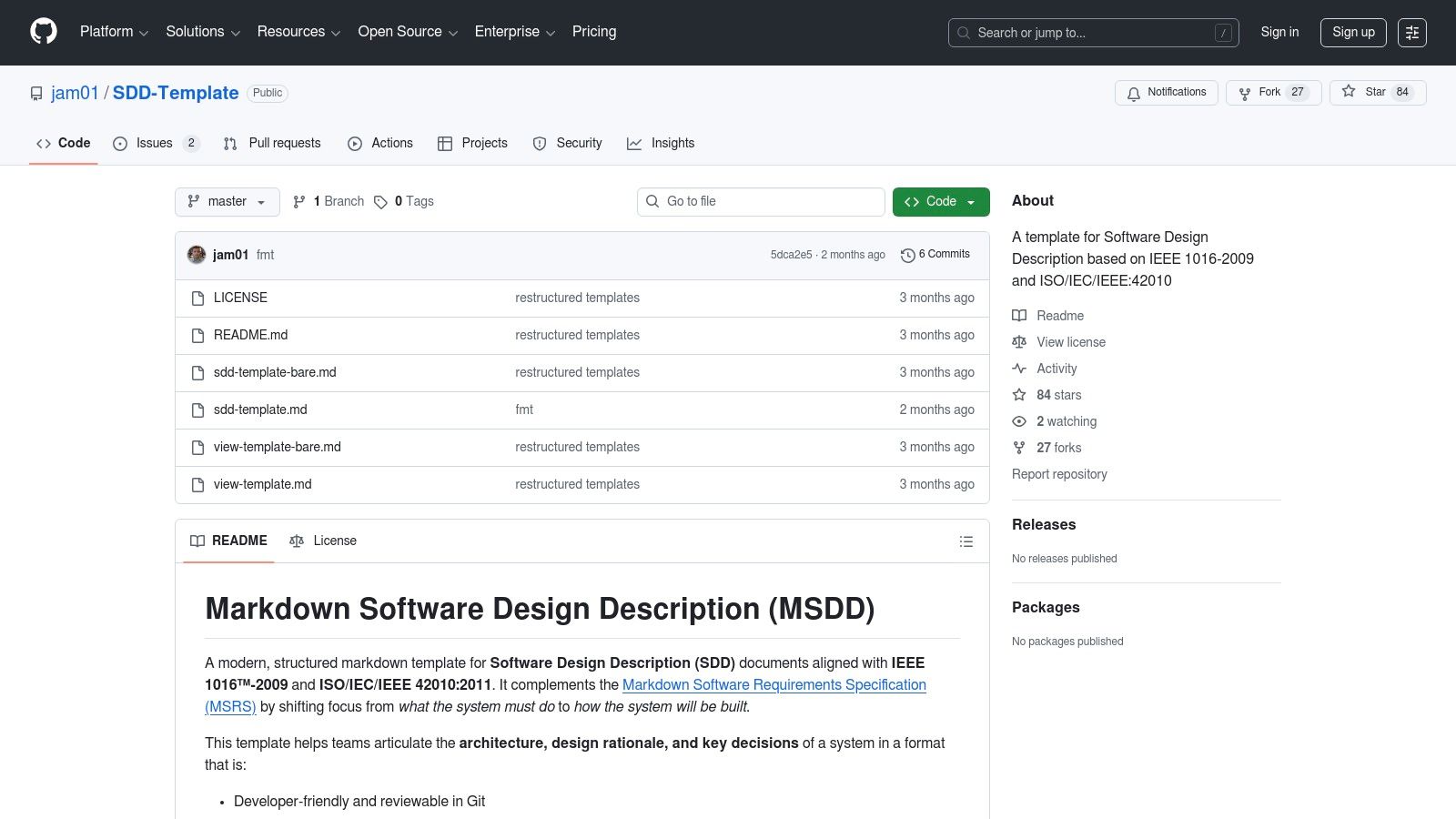Open the sdd-template.md file

(x=260, y=410)
